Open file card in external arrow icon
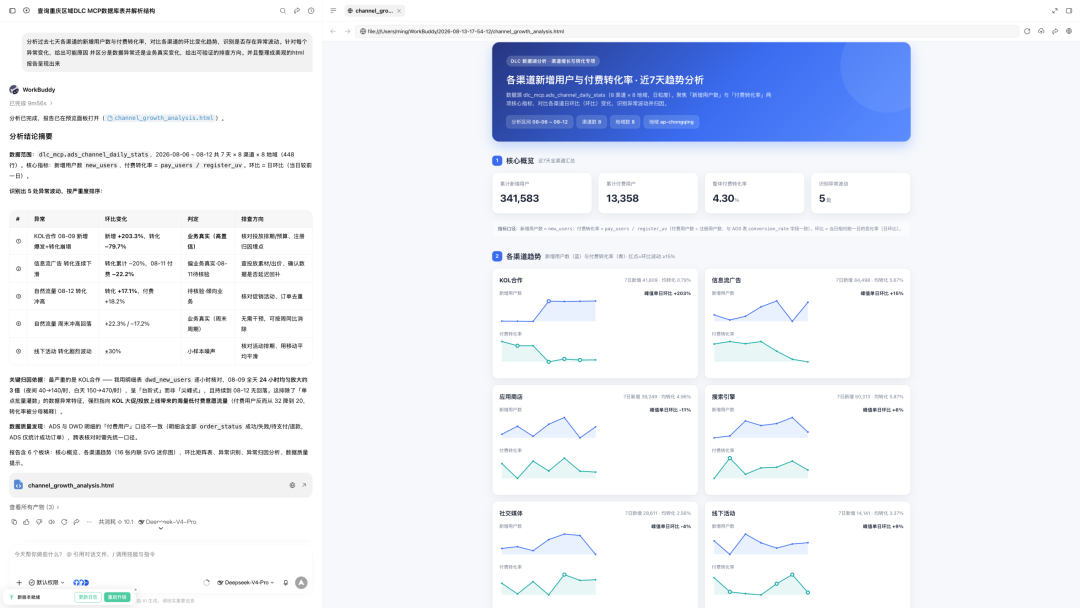Screen dimensions: 1080x608 [x=304, y=485]
